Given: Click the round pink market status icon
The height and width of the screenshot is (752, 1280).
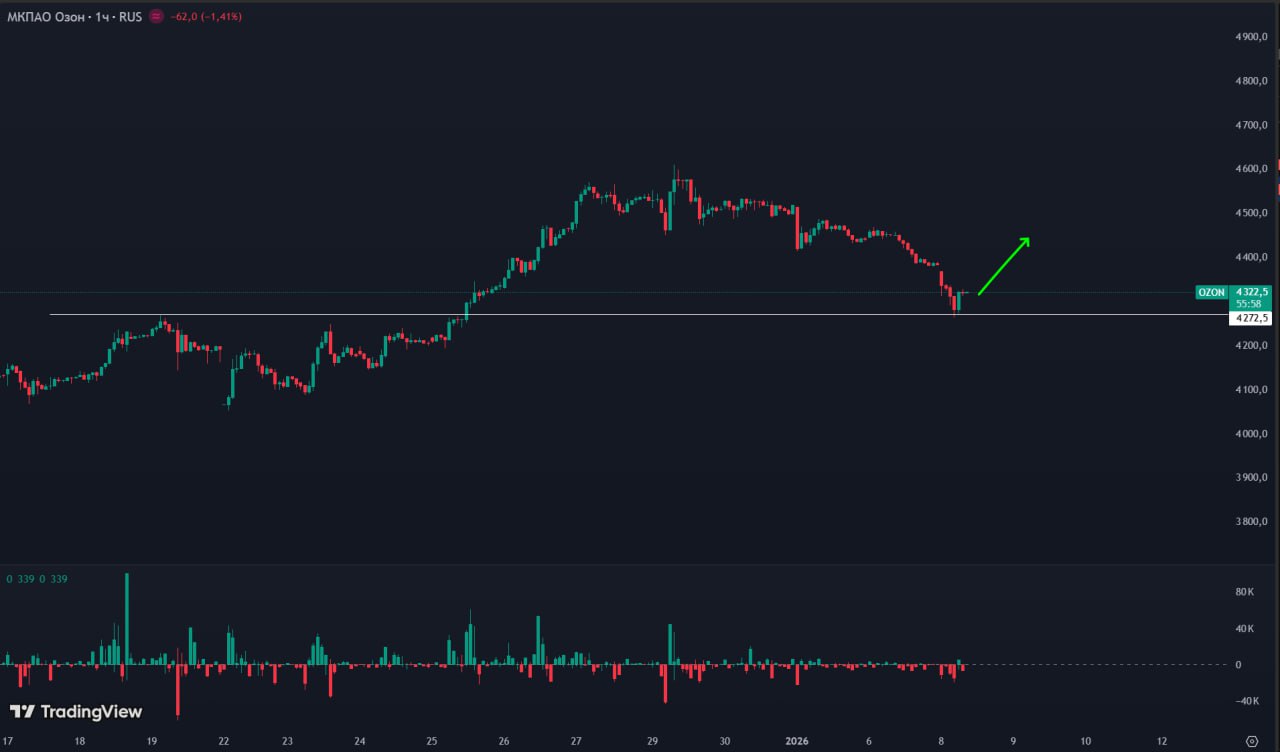Looking at the screenshot, I should click(156, 17).
